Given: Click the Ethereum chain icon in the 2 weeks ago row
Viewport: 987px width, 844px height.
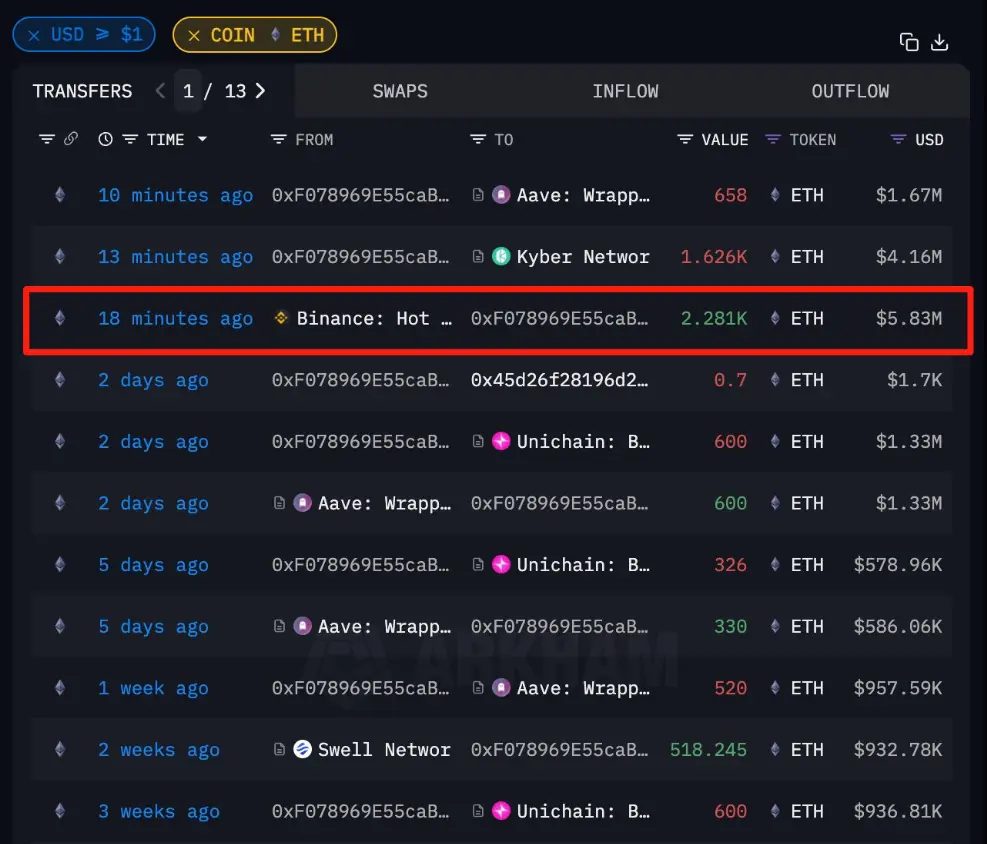Looking at the screenshot, I should [60, 750].
